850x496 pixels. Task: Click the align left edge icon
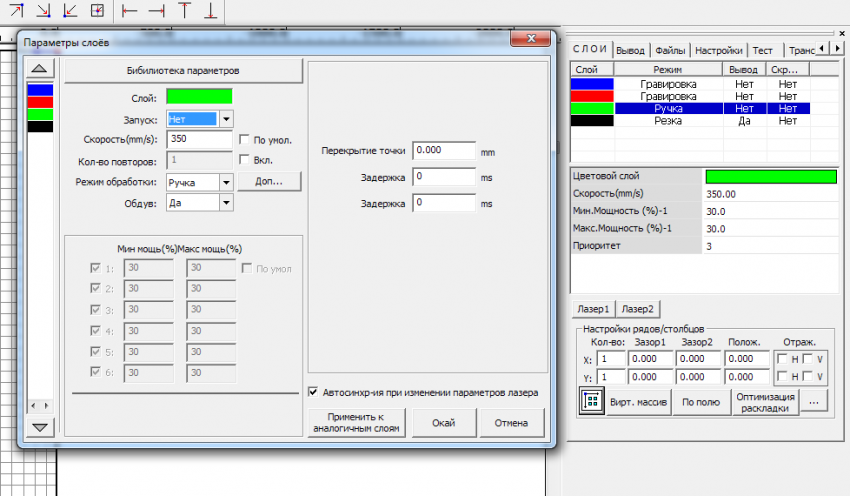pos(129,11)
